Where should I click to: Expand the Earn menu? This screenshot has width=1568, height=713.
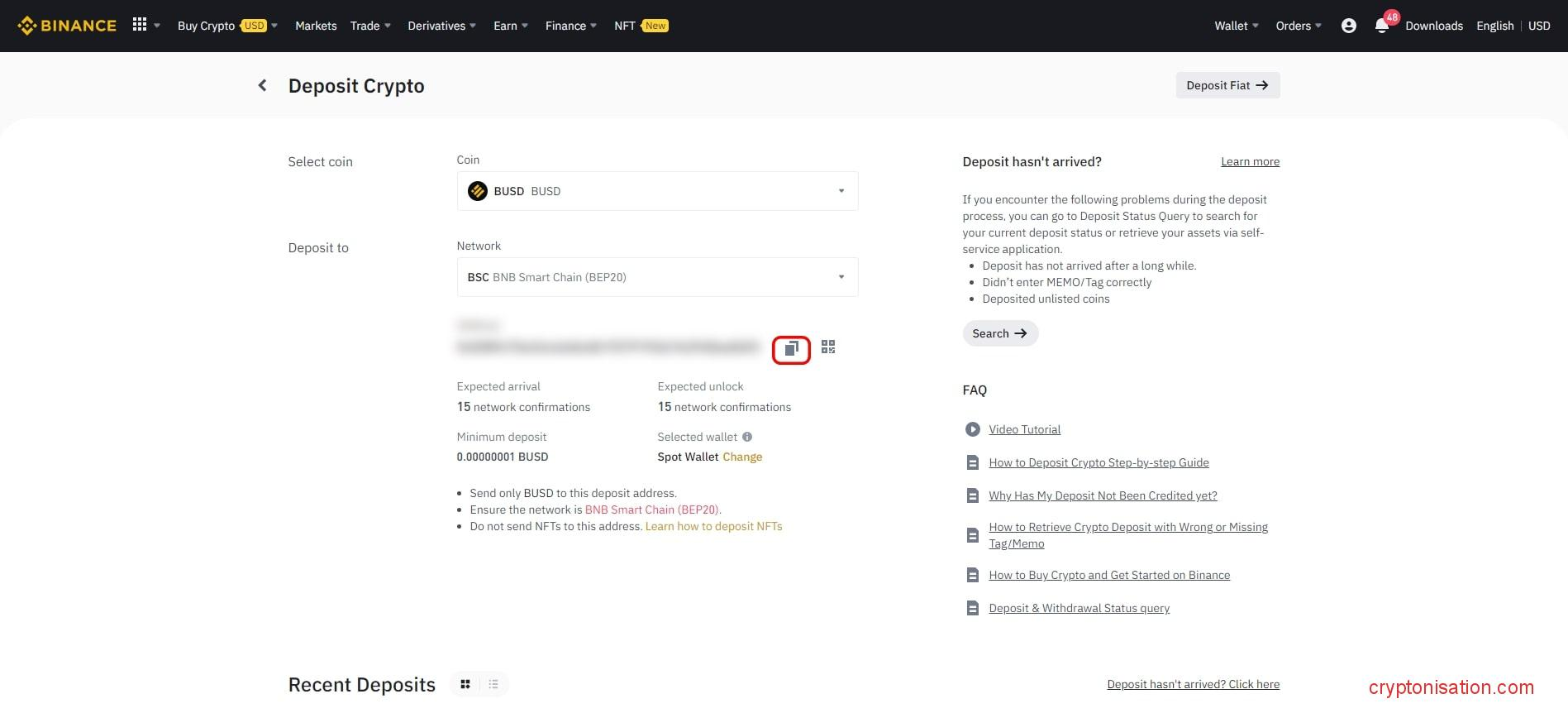coord(511,26)
